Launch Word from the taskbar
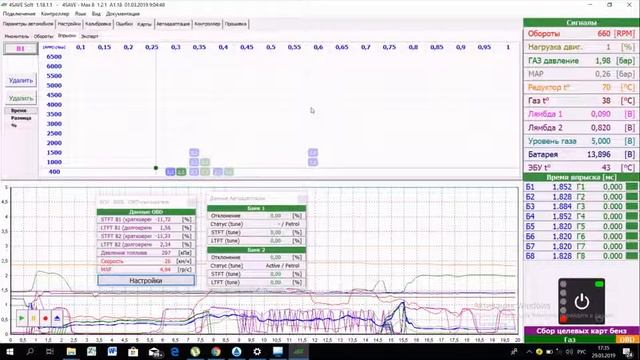The width and height of the screenshot is (640, 360). coord(112,351)
